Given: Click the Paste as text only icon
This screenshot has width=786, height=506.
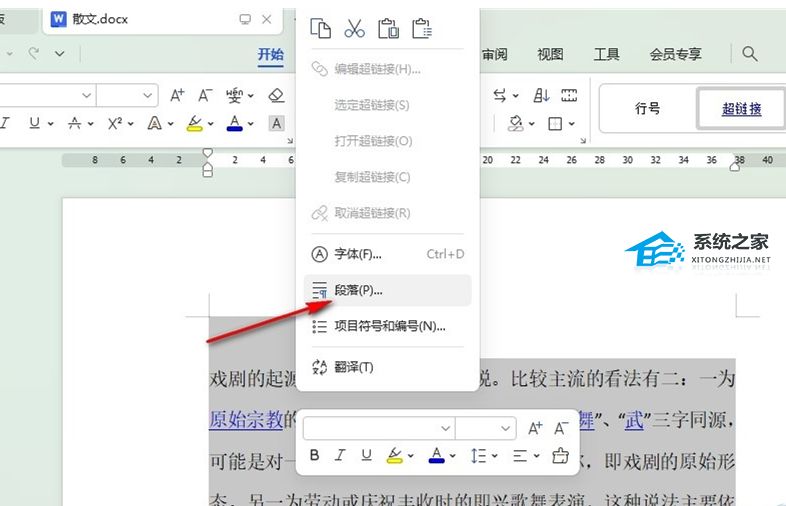Looking at the screenshot, I should point(422,28).
